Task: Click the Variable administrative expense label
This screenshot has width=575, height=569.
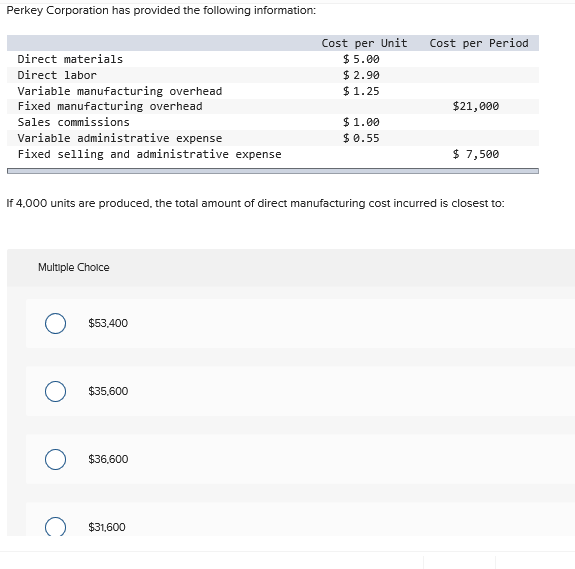Action: click(x=120, y=138)
